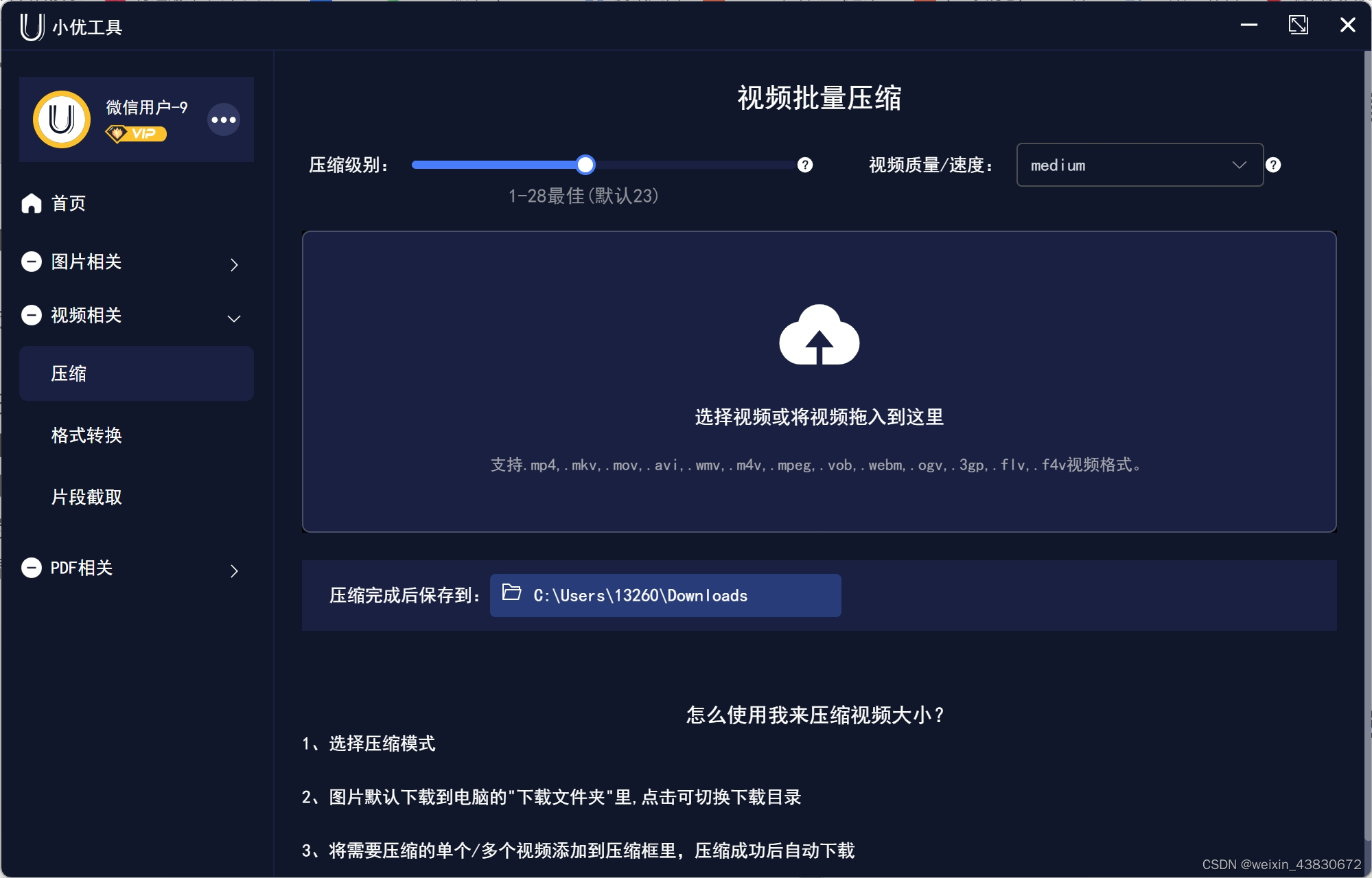The image size is (1372, 878).
Task: Click the cloud upload icon
Action: coord(819,335)
